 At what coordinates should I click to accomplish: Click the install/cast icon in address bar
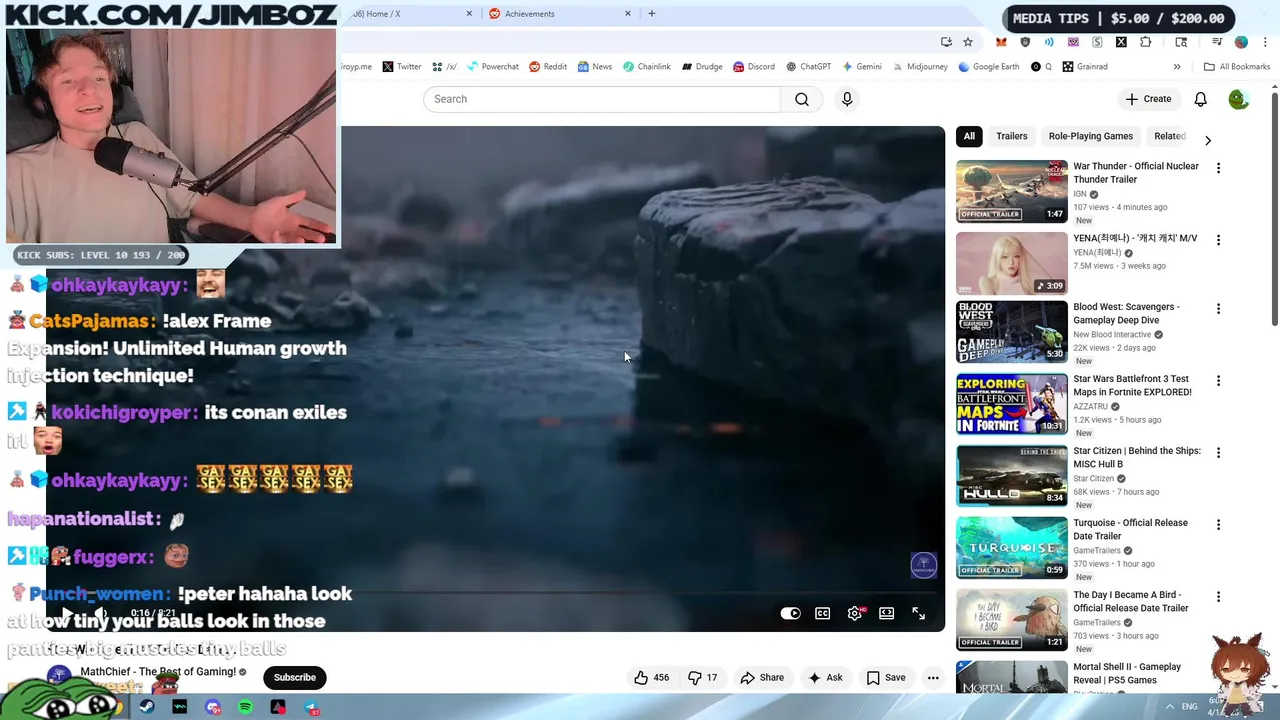[946, 42]
